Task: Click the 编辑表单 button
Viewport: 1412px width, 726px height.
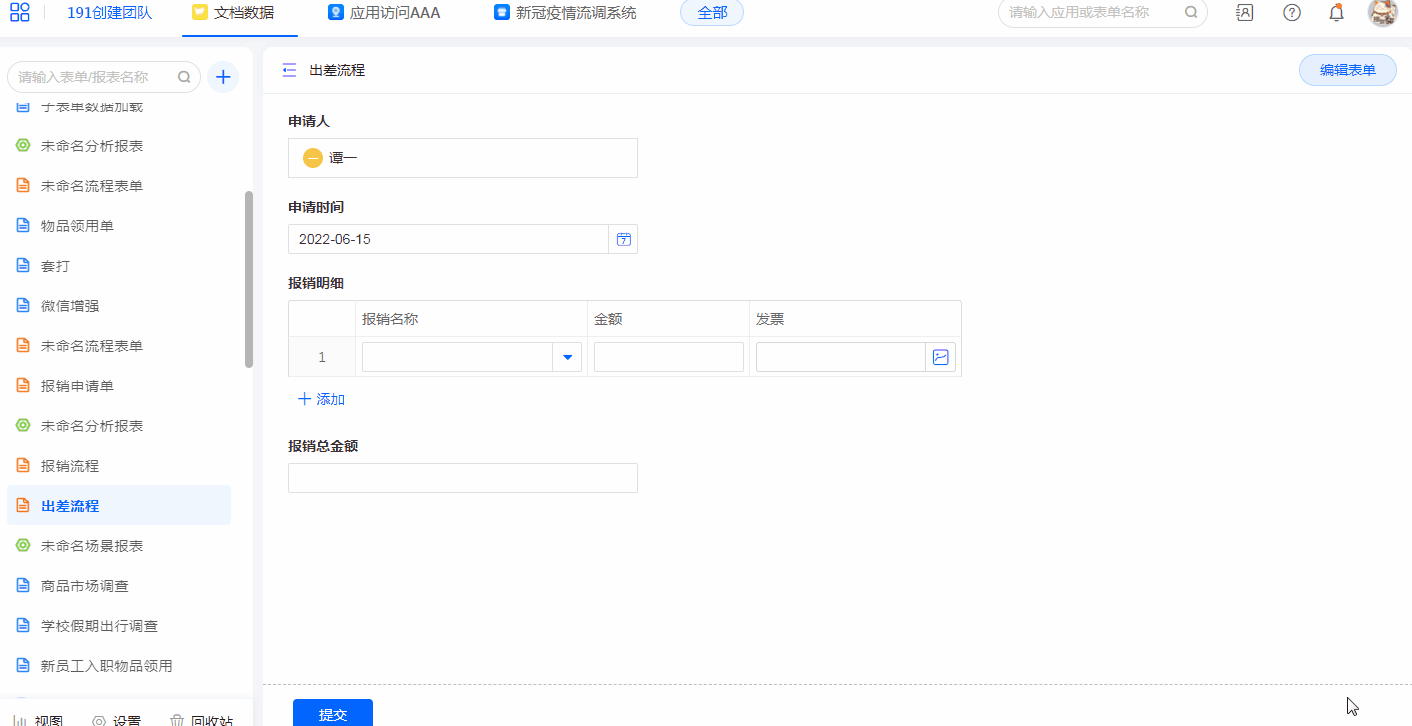Action: coord(1347,70)
